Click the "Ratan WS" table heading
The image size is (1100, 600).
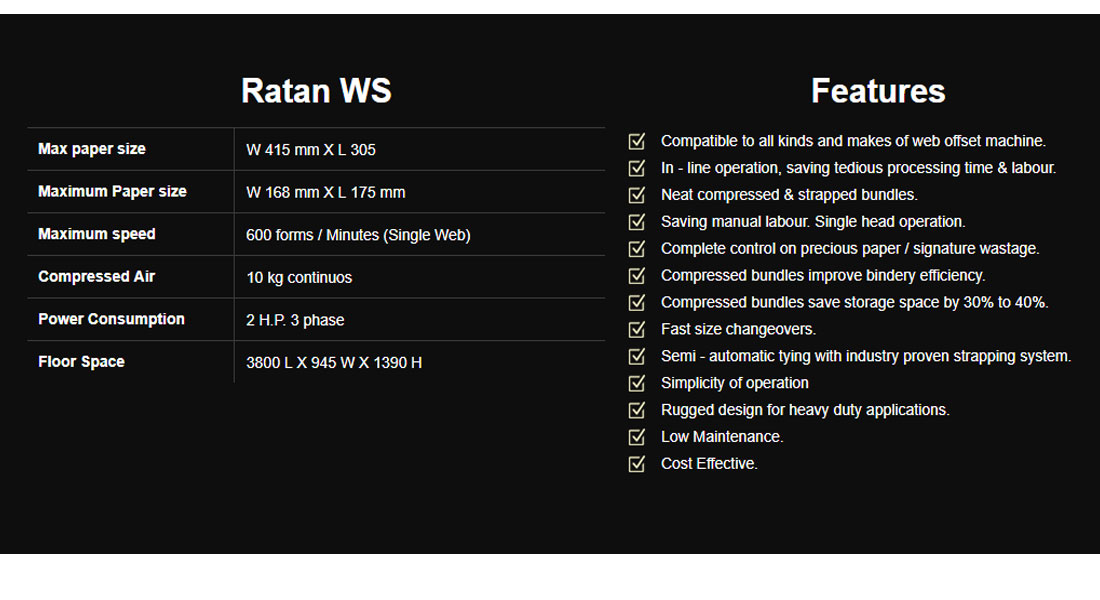click(x=316, y=91)
